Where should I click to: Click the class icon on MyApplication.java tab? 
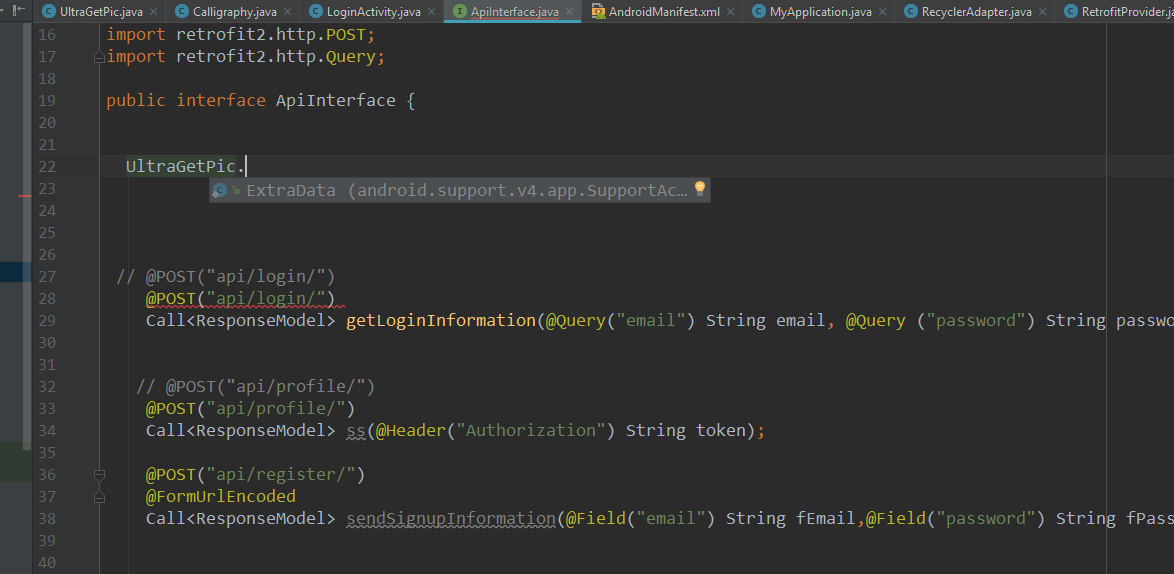(758, 12)
